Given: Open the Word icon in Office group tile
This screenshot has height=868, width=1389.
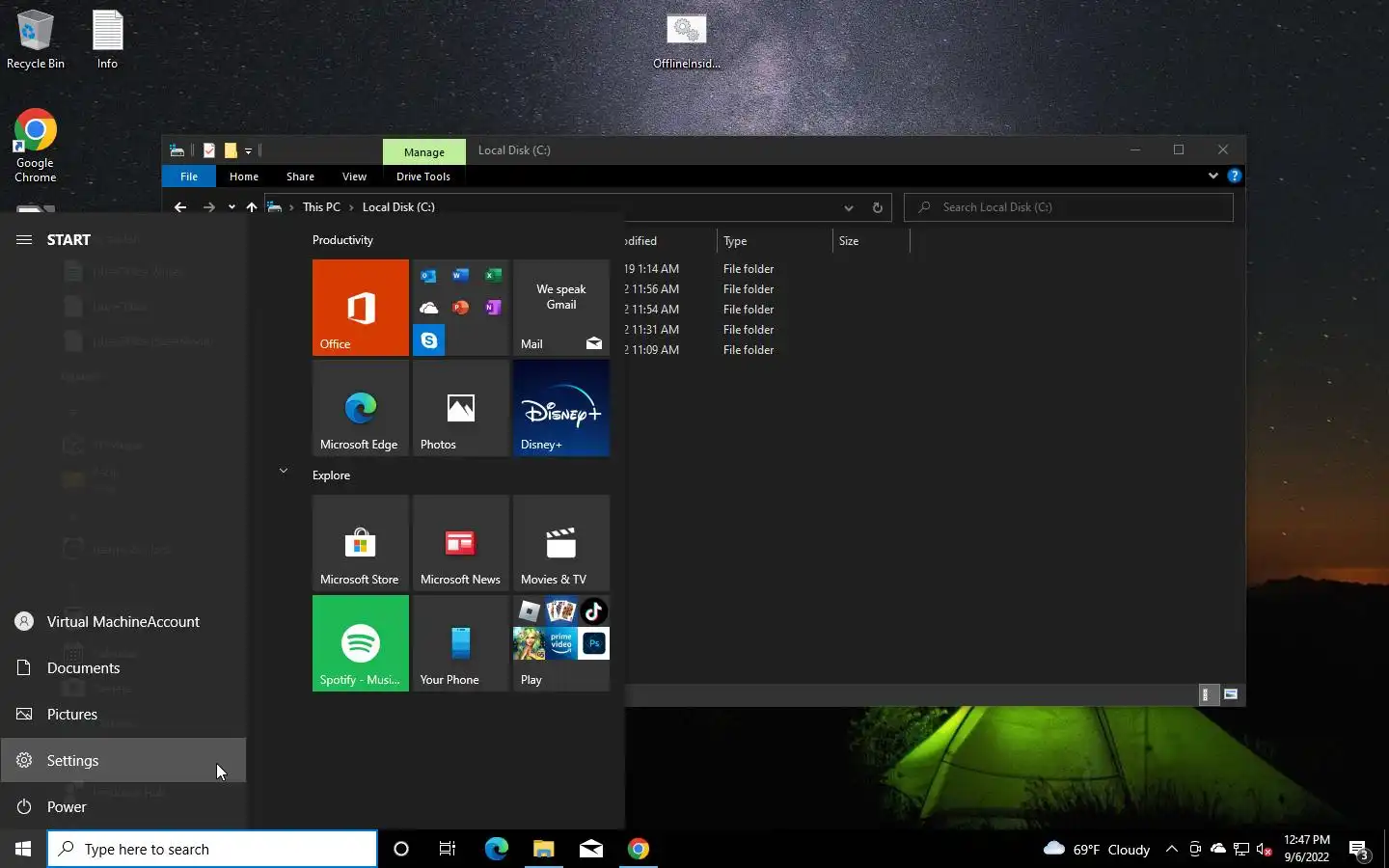Looking at the screenshot, I should [x=460, y=276].
